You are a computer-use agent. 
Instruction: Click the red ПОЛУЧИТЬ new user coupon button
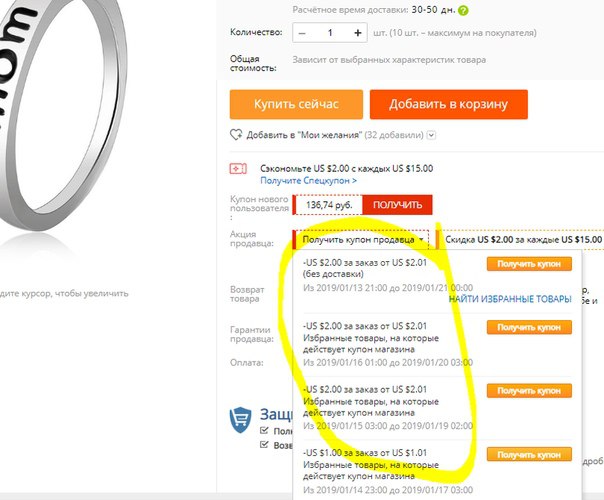click(397, 205)
